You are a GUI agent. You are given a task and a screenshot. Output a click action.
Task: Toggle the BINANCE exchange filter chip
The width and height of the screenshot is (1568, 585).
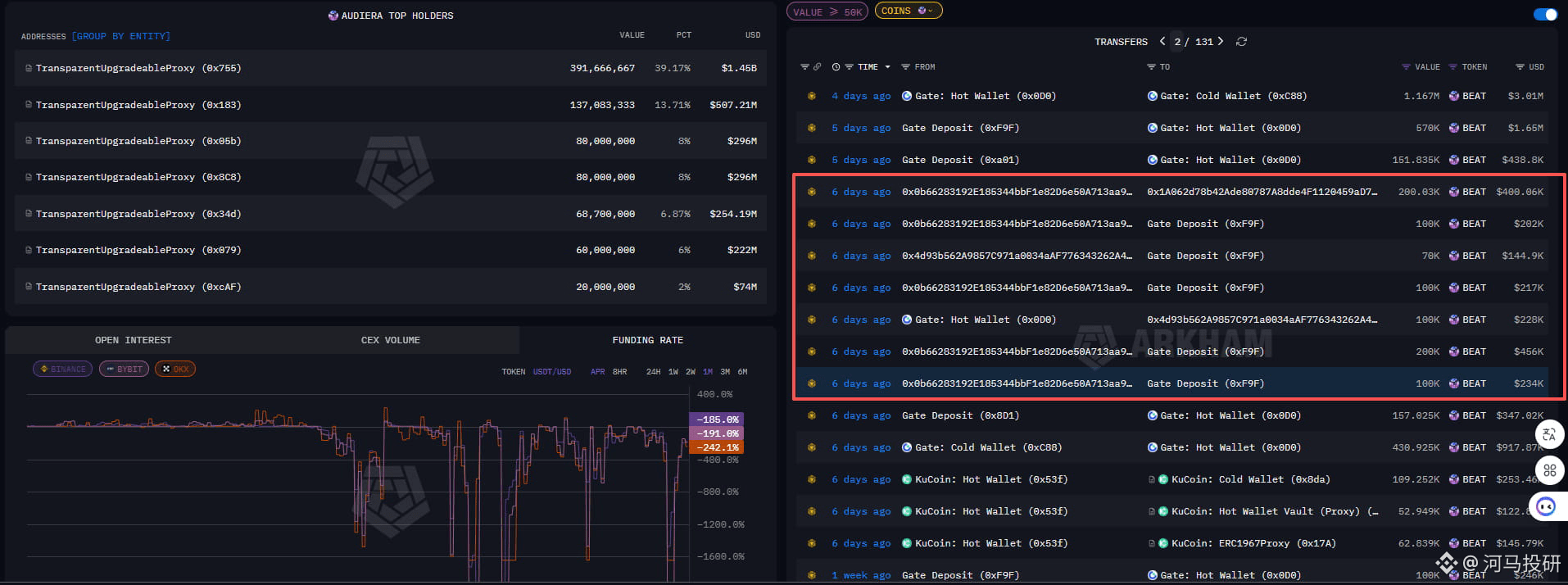(63, 369)
